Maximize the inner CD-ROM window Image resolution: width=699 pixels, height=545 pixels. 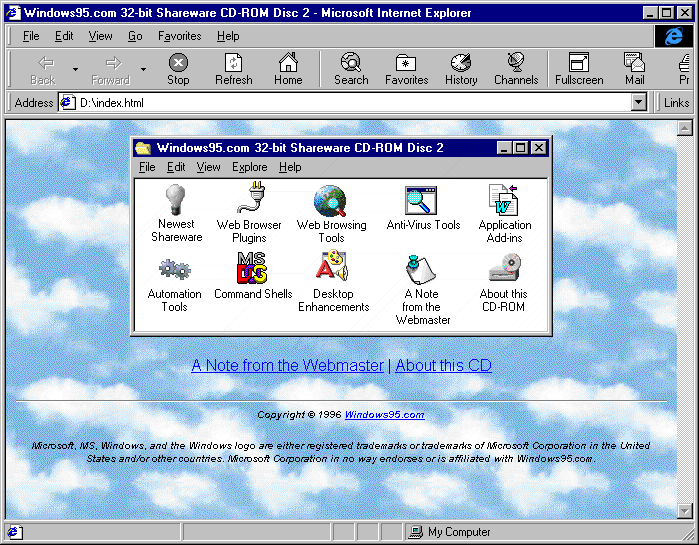(520, 148)
